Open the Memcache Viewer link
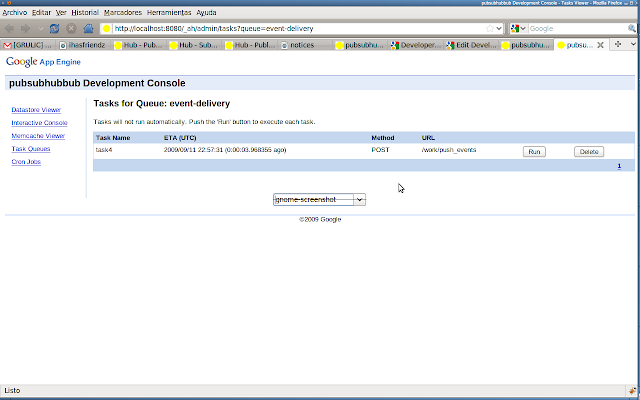This screenshot has width=640, height=400. coord(38,136)
